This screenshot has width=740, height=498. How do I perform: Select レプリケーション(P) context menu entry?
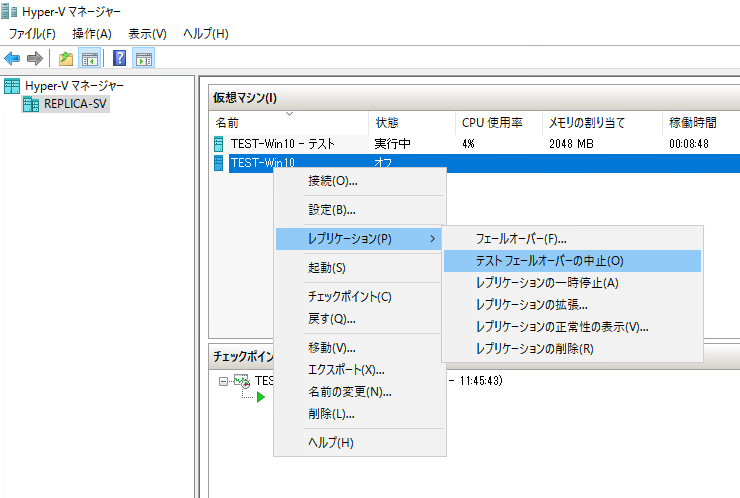(x=360, y=239)
